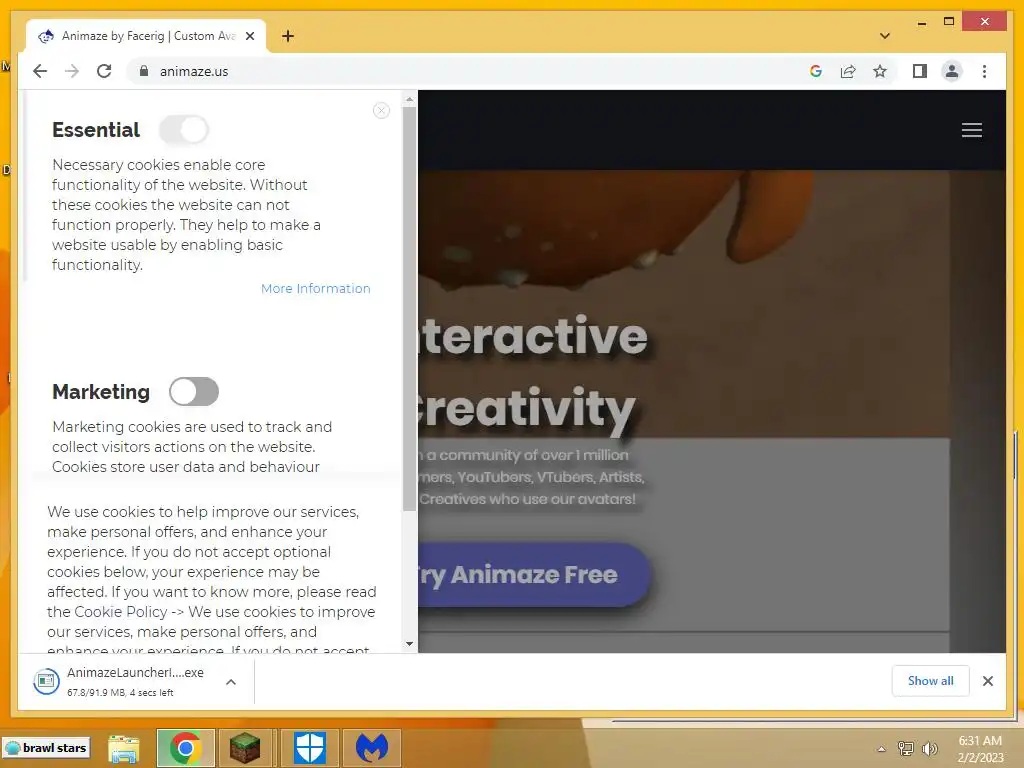This screenshot has height=768, width=1024.
Task: Bookmark this tab with the star icon
Action: click(x=880, y=71)
